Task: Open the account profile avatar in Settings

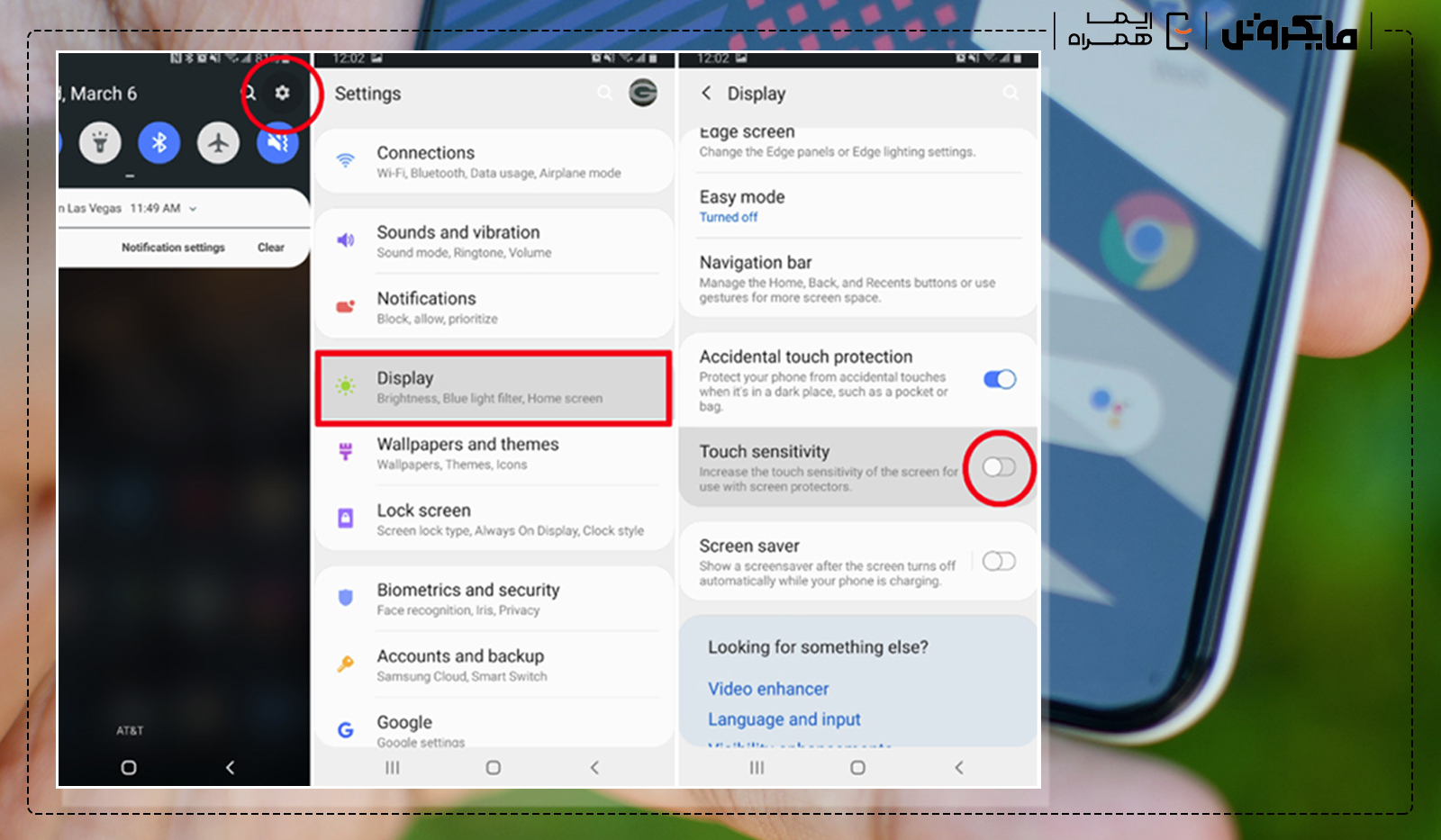Action: (x=643, y=93)
